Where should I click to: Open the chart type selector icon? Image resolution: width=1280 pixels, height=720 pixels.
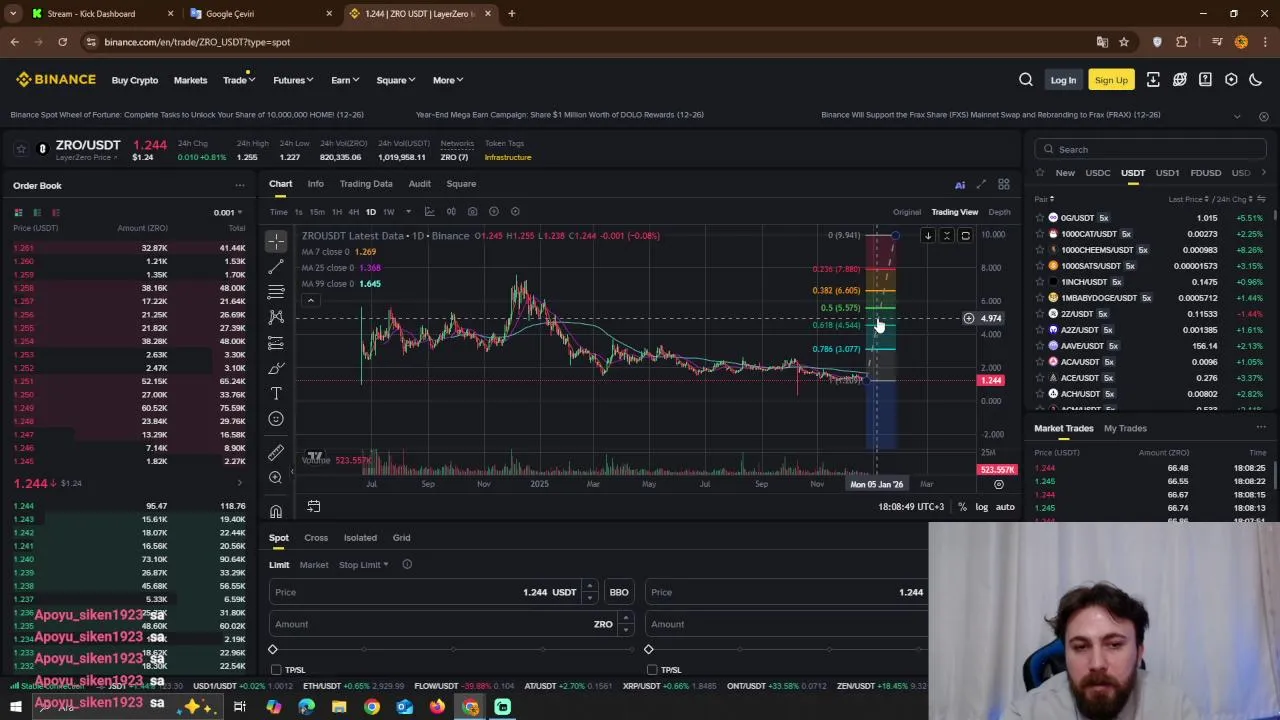tap(429, 211)
